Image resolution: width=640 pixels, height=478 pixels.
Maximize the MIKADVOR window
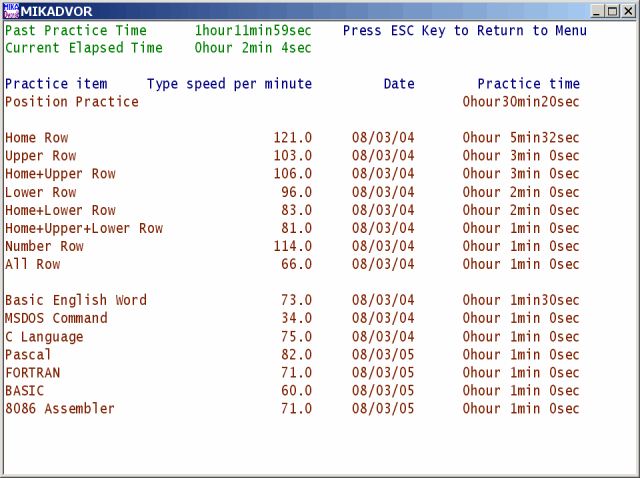[x=613, y=11]
